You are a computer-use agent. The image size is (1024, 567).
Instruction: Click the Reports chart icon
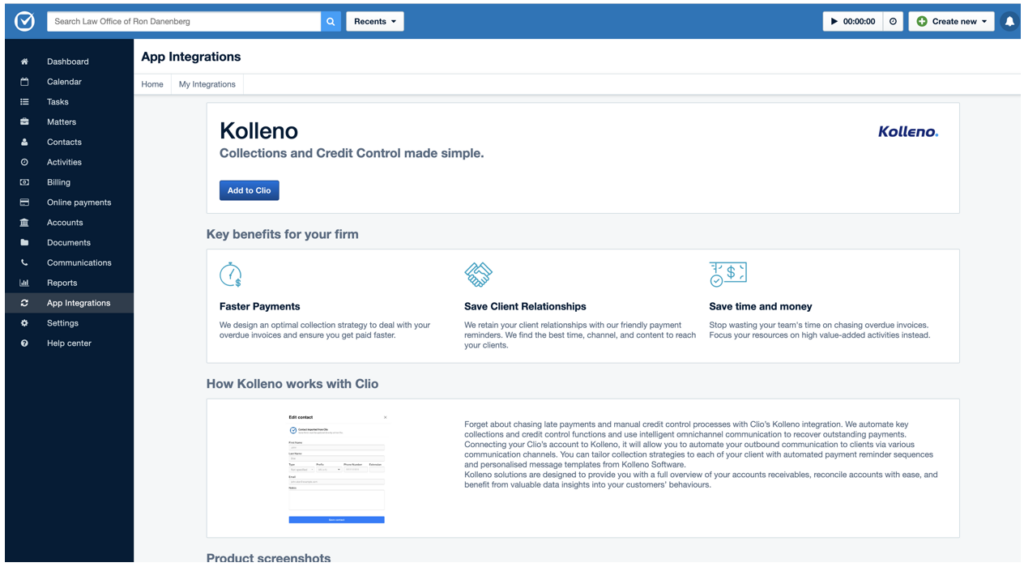coord(24,283)
